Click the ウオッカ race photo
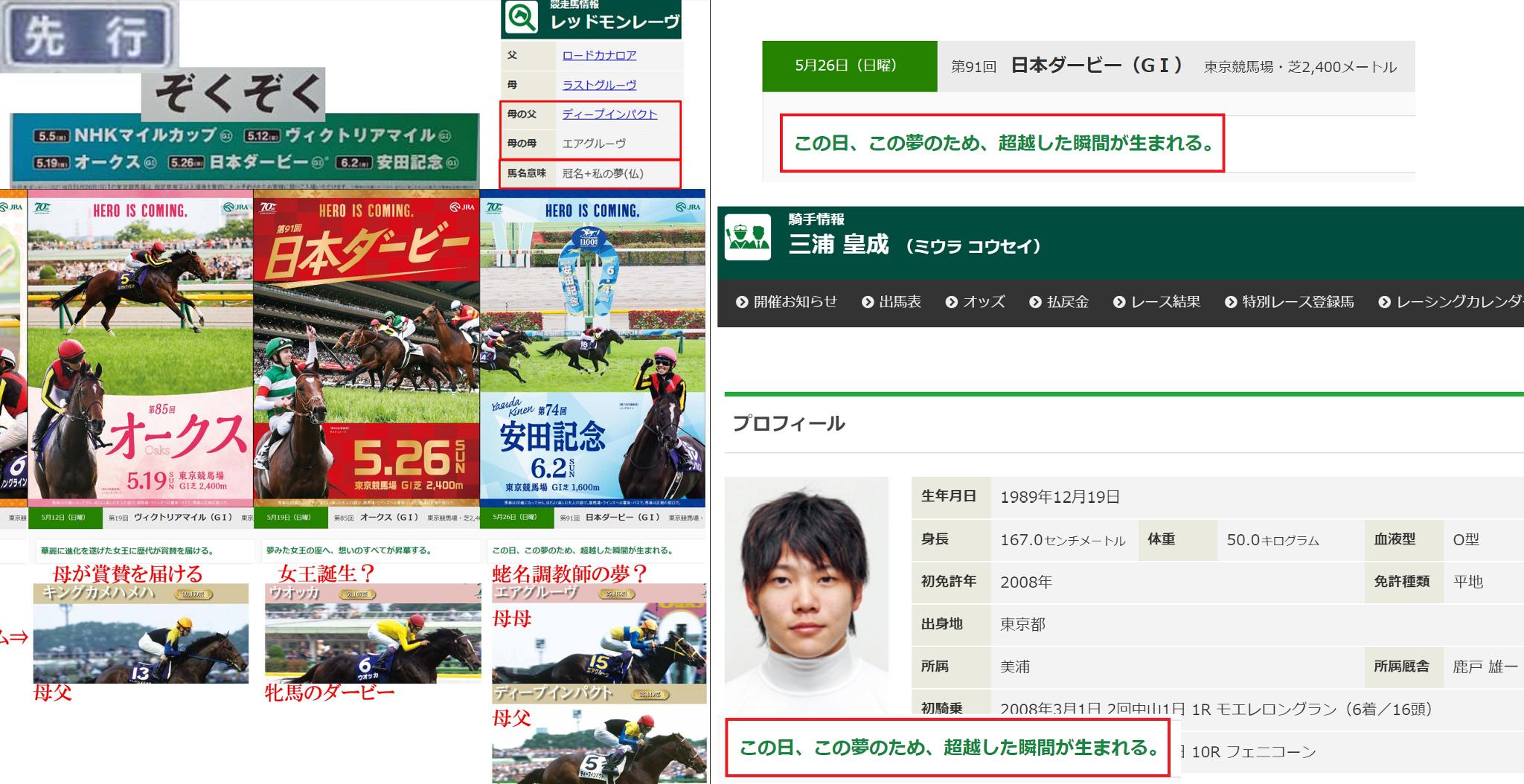The height and width of the screenshot is (784, 1524). (372, 643)
